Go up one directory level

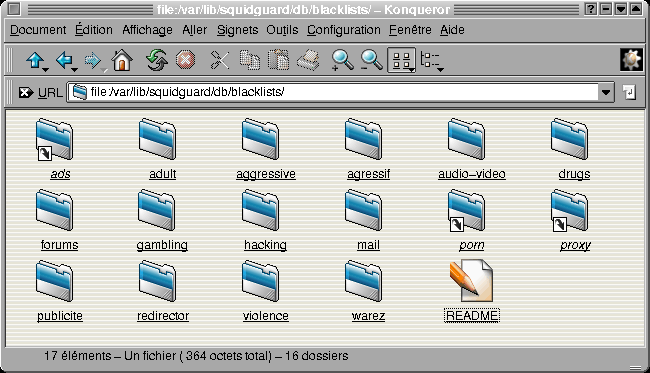[x=34, y=61]
